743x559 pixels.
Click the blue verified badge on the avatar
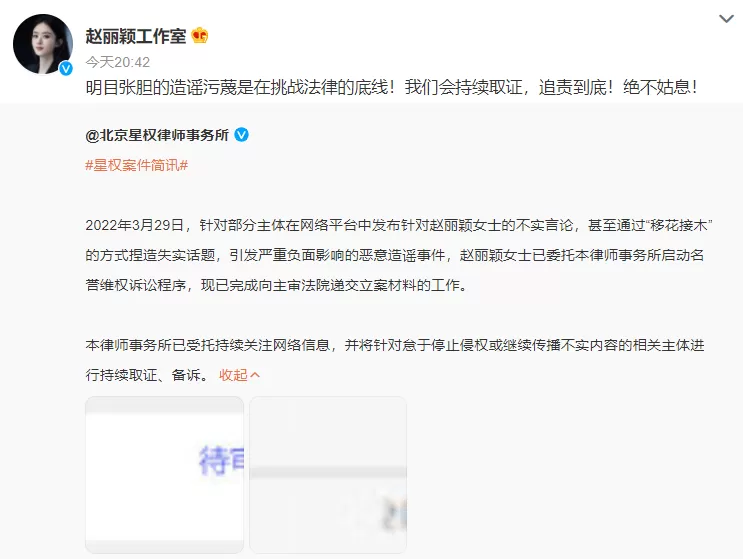point(66,69)
